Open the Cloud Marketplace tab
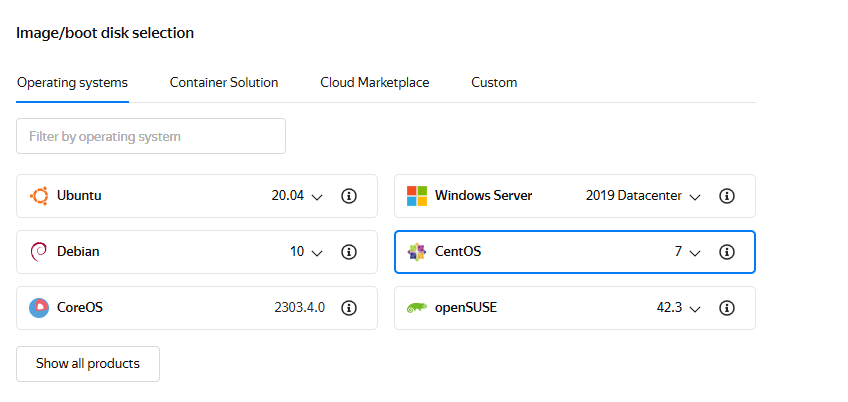The height and width of the screenshot is (402, 848). [374, 82]
